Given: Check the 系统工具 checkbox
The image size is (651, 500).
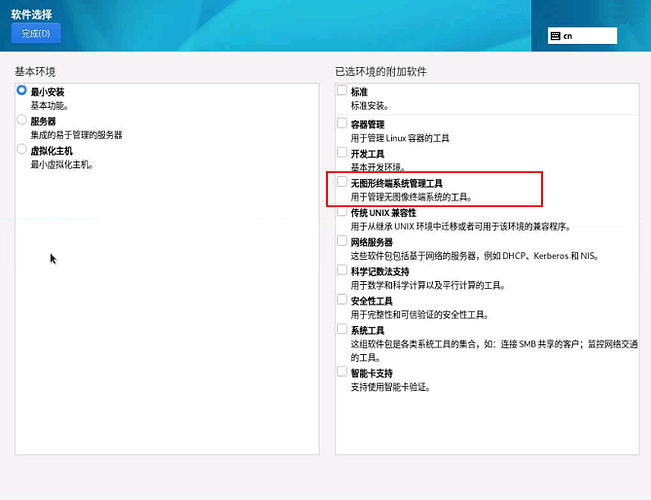Looking at the screenshot, I should tap(343, 329).
